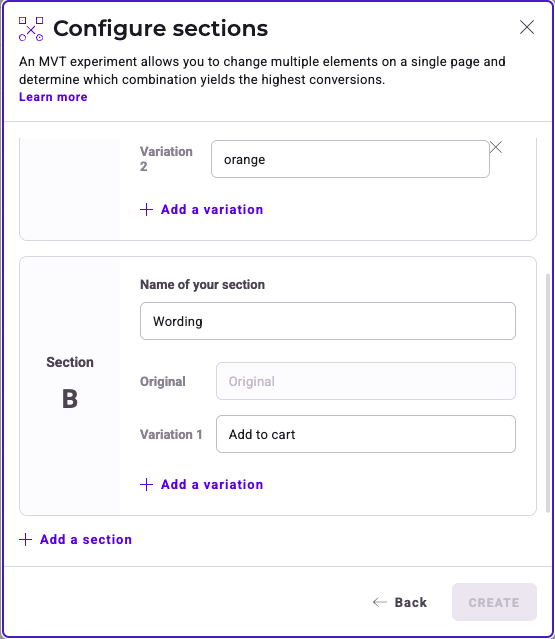555x639 pixels.
Task: Open the Learn more link
Action: [x=53, y=97]
